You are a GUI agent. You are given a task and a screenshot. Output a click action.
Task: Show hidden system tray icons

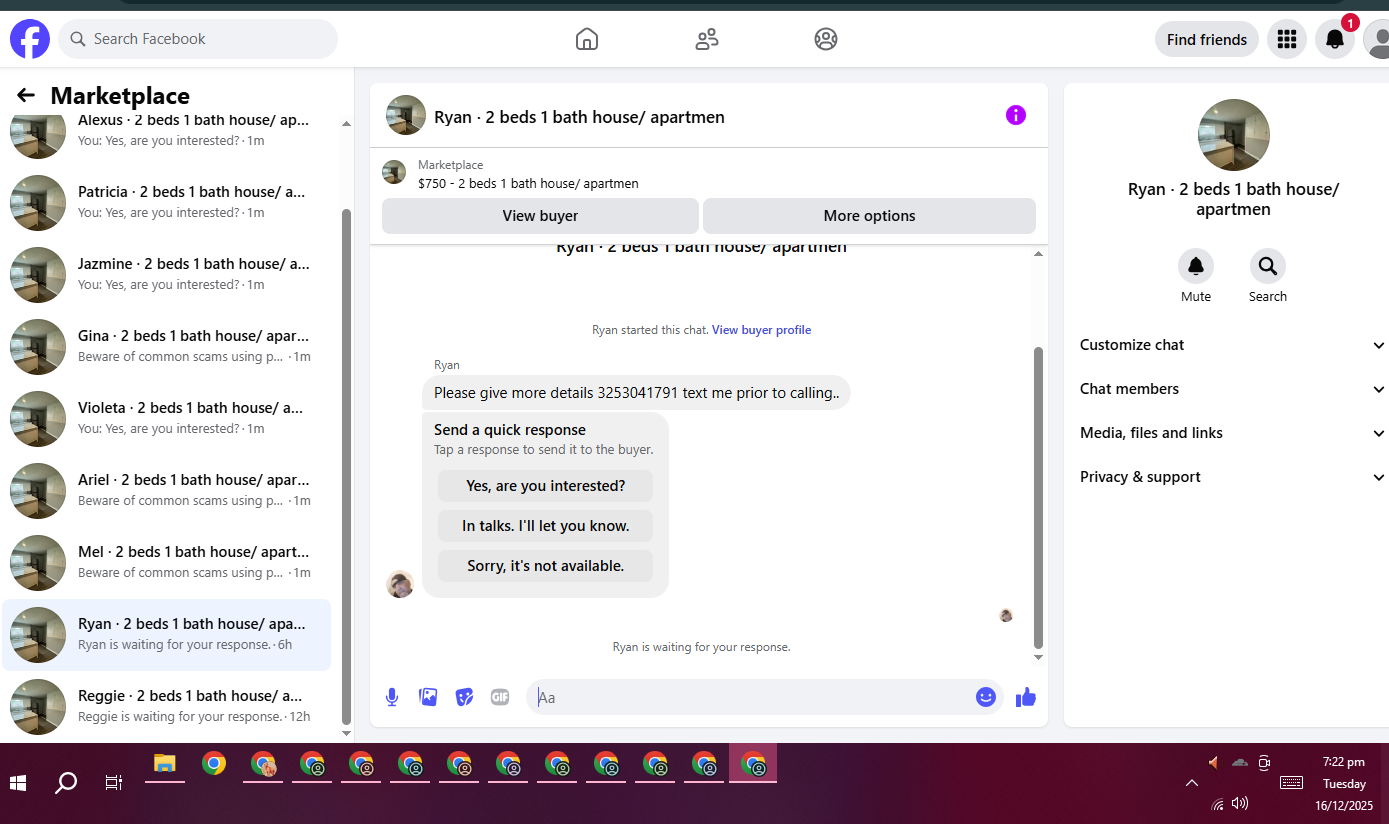point(1191,783)
